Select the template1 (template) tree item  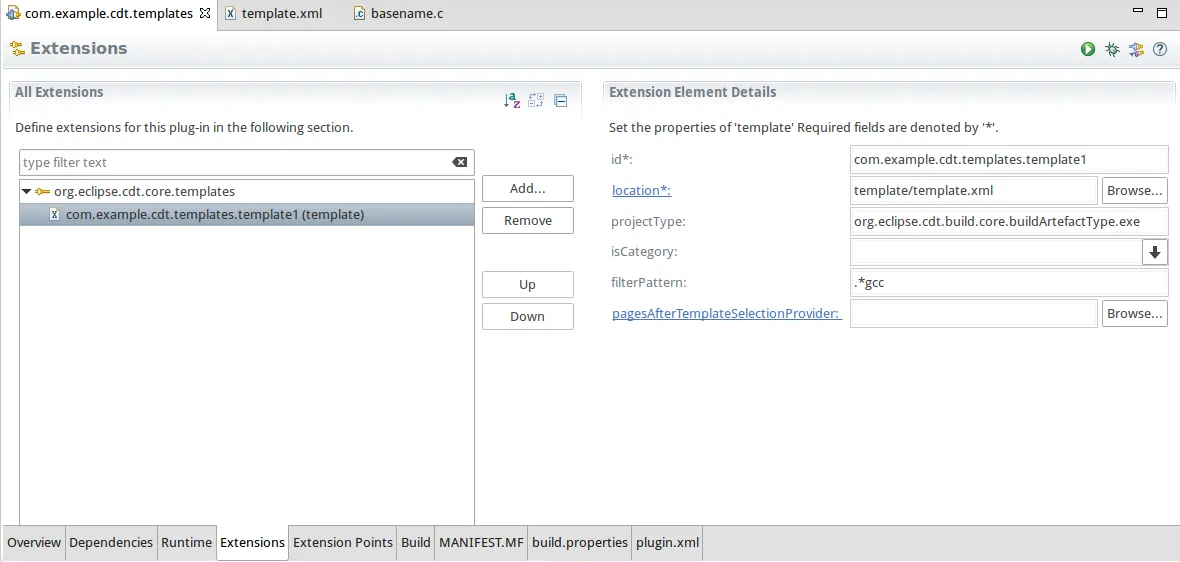pos(214,215)
